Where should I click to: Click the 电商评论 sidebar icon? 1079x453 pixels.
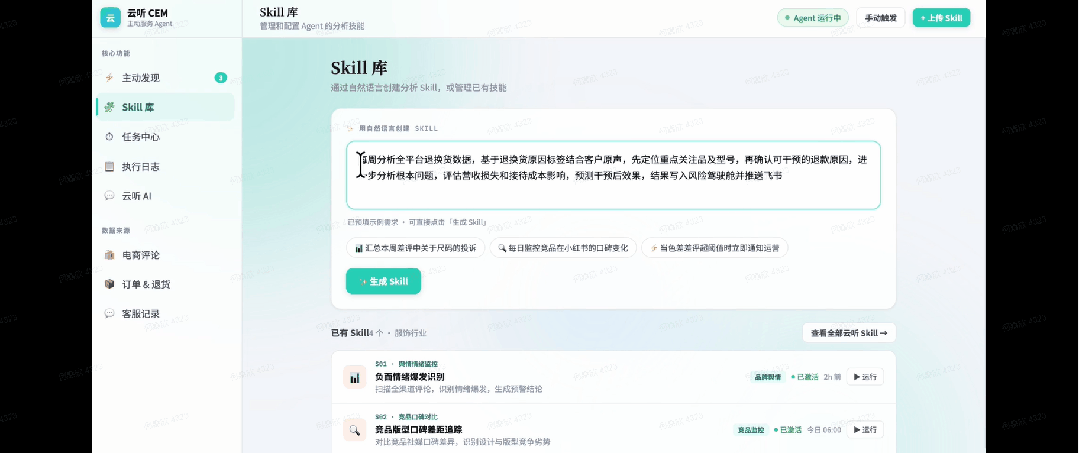[109, 255]
